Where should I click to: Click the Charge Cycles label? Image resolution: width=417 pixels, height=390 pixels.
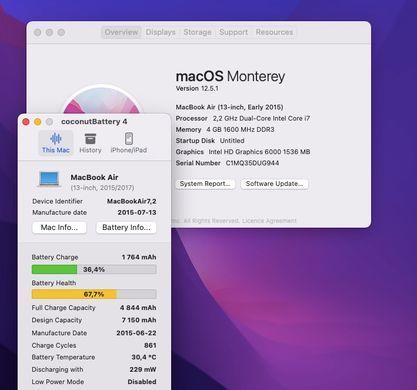tap(54, 345)
